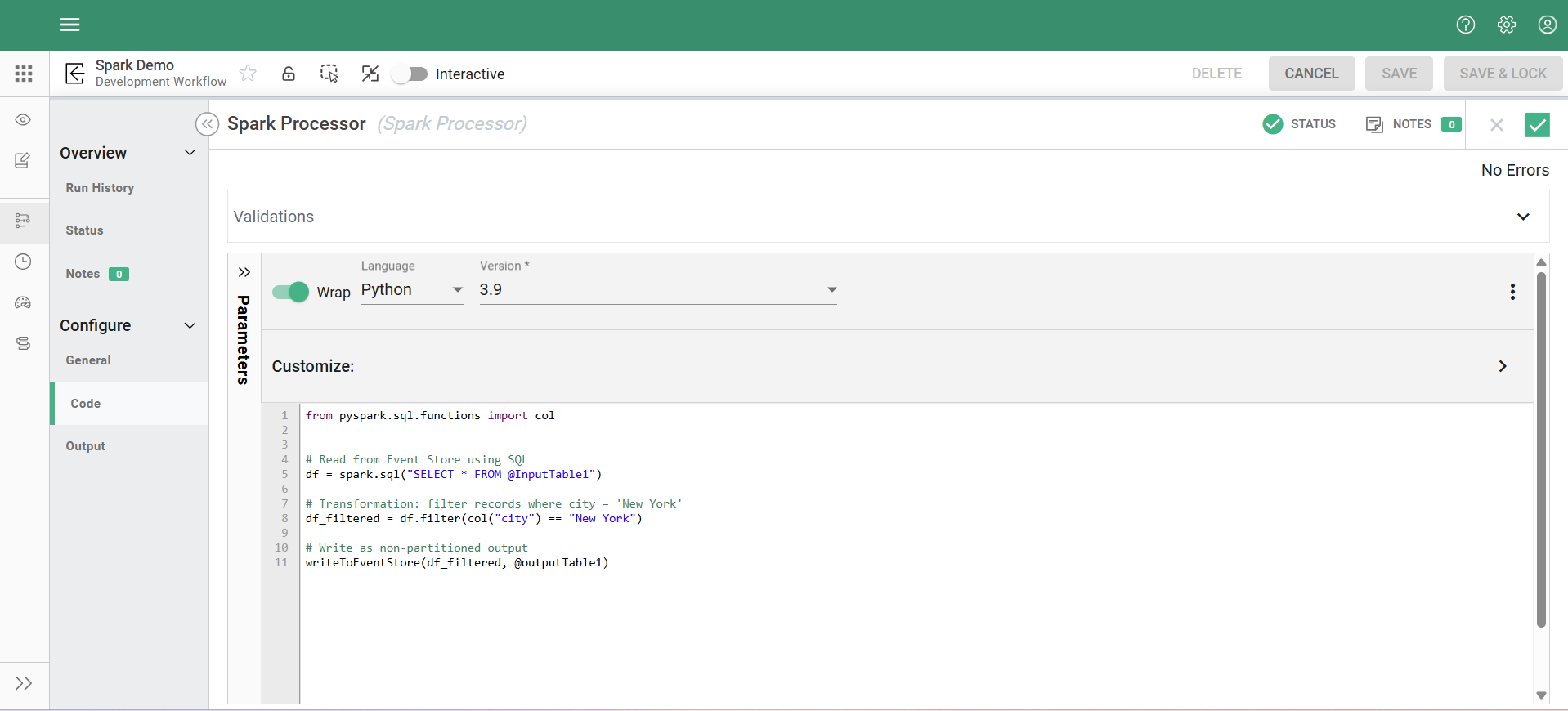Click the code editor vertical scrollbar
The width and height of the screenshot is (1568, 711).
pyautogui.click(x=1541, y=449)
